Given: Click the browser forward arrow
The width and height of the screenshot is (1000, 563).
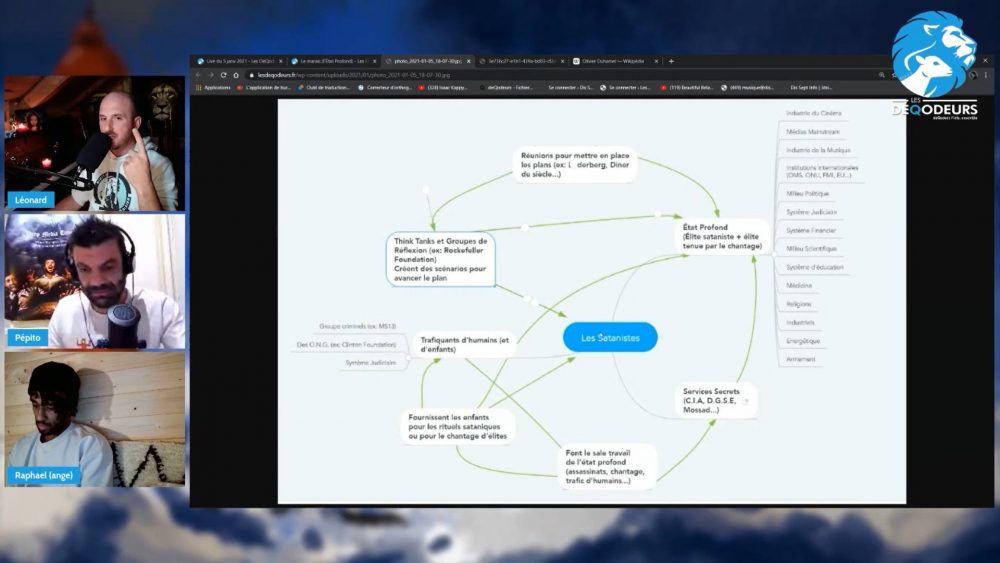Looking at the screenshot, I should [210, 75].
